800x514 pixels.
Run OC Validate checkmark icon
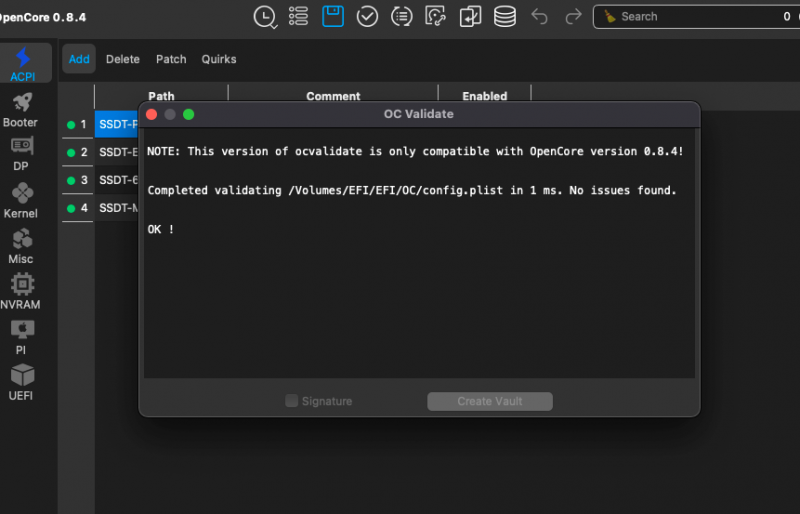[x=367, y=16]
